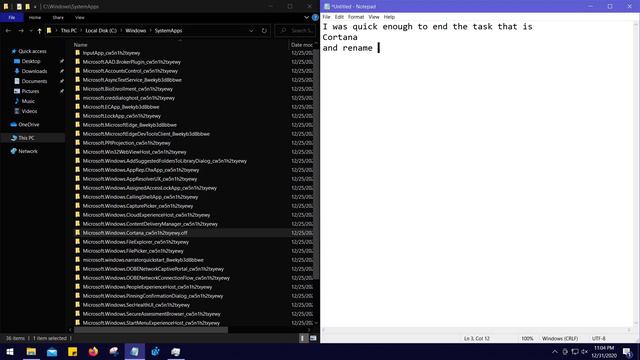
Task: Select Microsoft.Windows.SecHealthUI folder
Action: (136, 305)
